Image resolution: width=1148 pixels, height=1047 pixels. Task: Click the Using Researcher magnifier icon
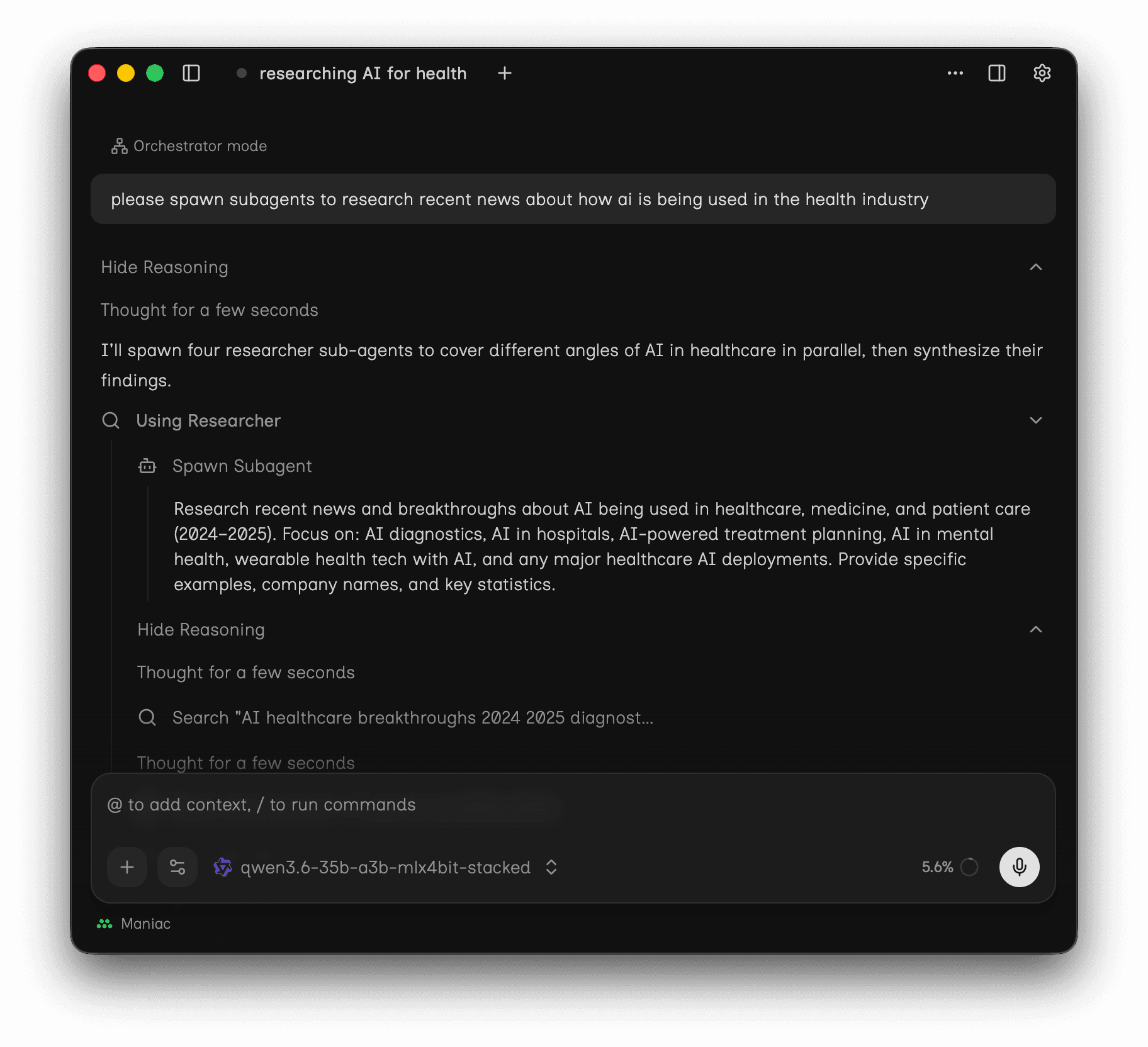pyautogui.click(x=111, y=420)
